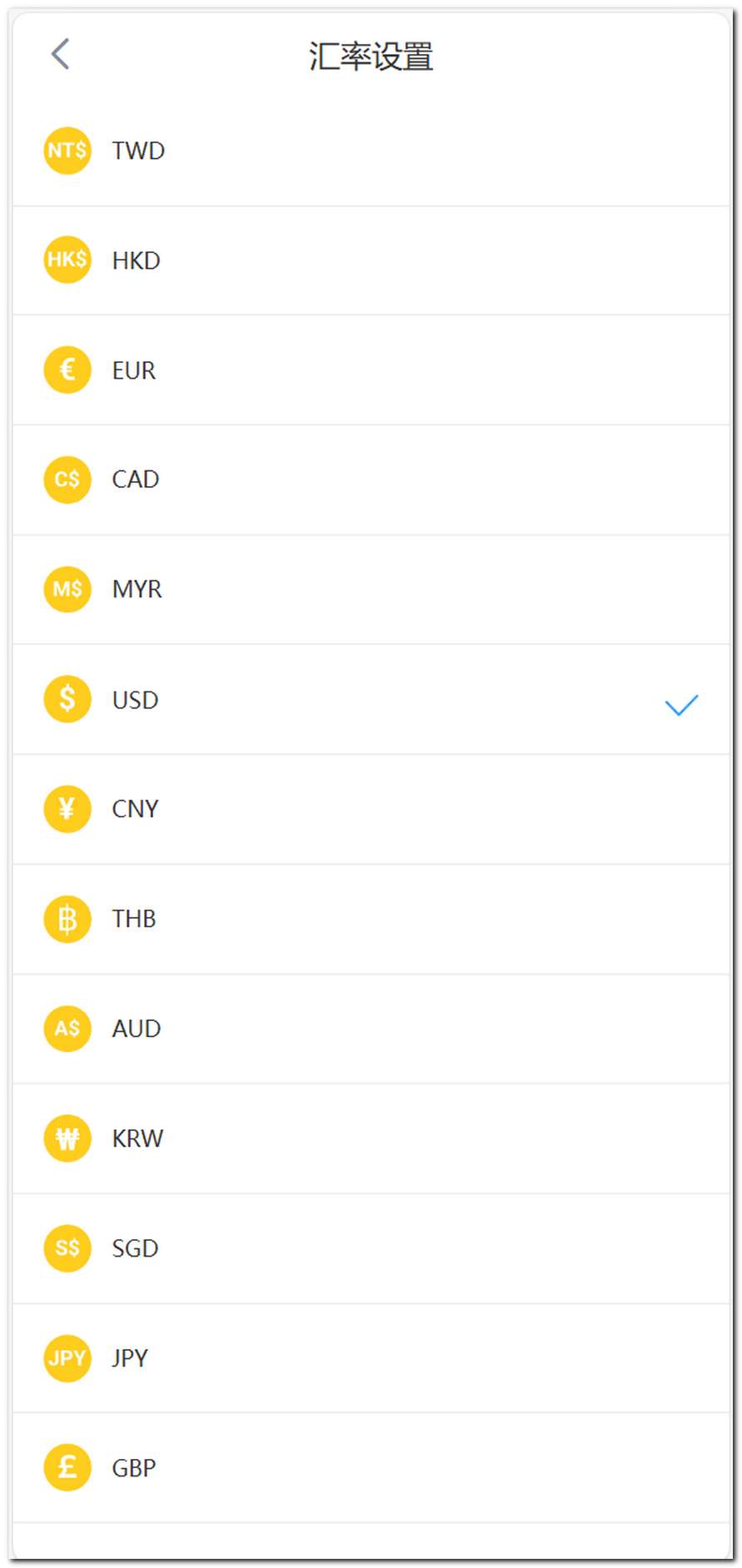Select the GBP text label

(134, 1468)
